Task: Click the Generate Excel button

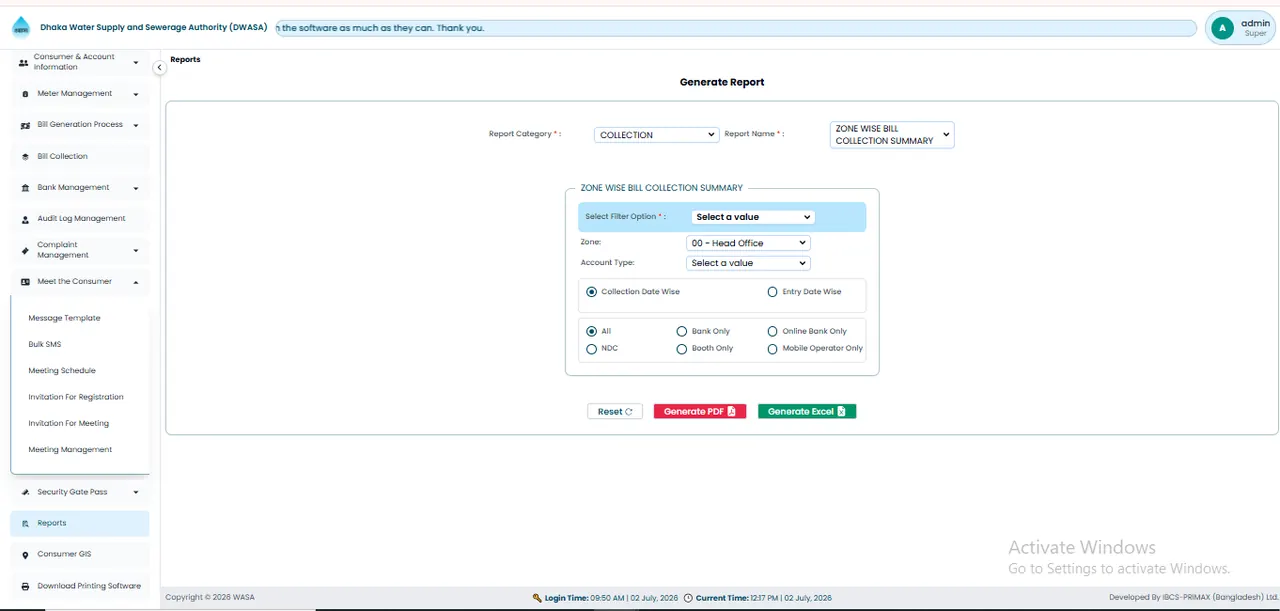Action: 807,412
